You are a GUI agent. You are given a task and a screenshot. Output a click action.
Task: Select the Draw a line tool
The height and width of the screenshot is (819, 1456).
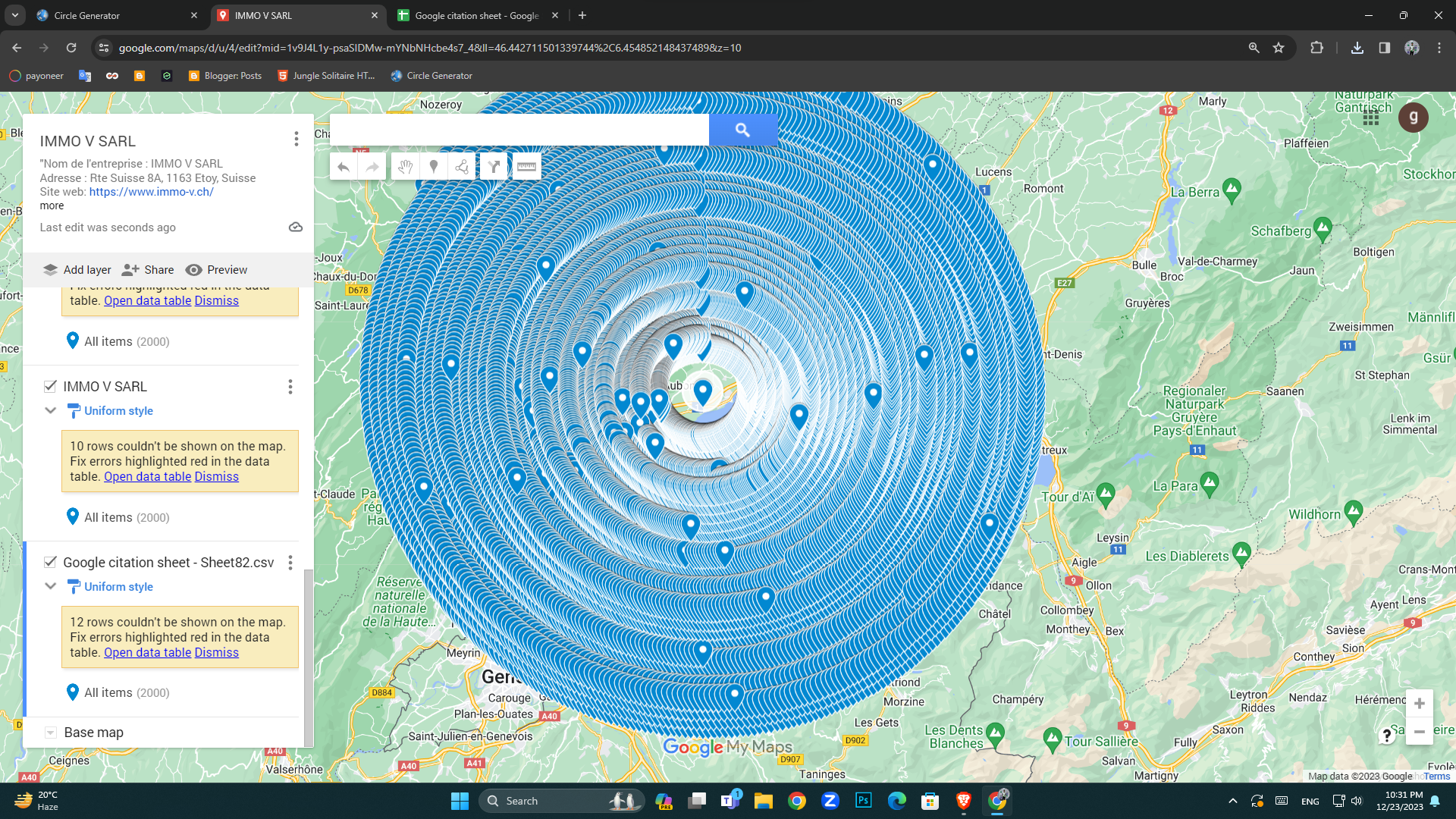[462, 167]
